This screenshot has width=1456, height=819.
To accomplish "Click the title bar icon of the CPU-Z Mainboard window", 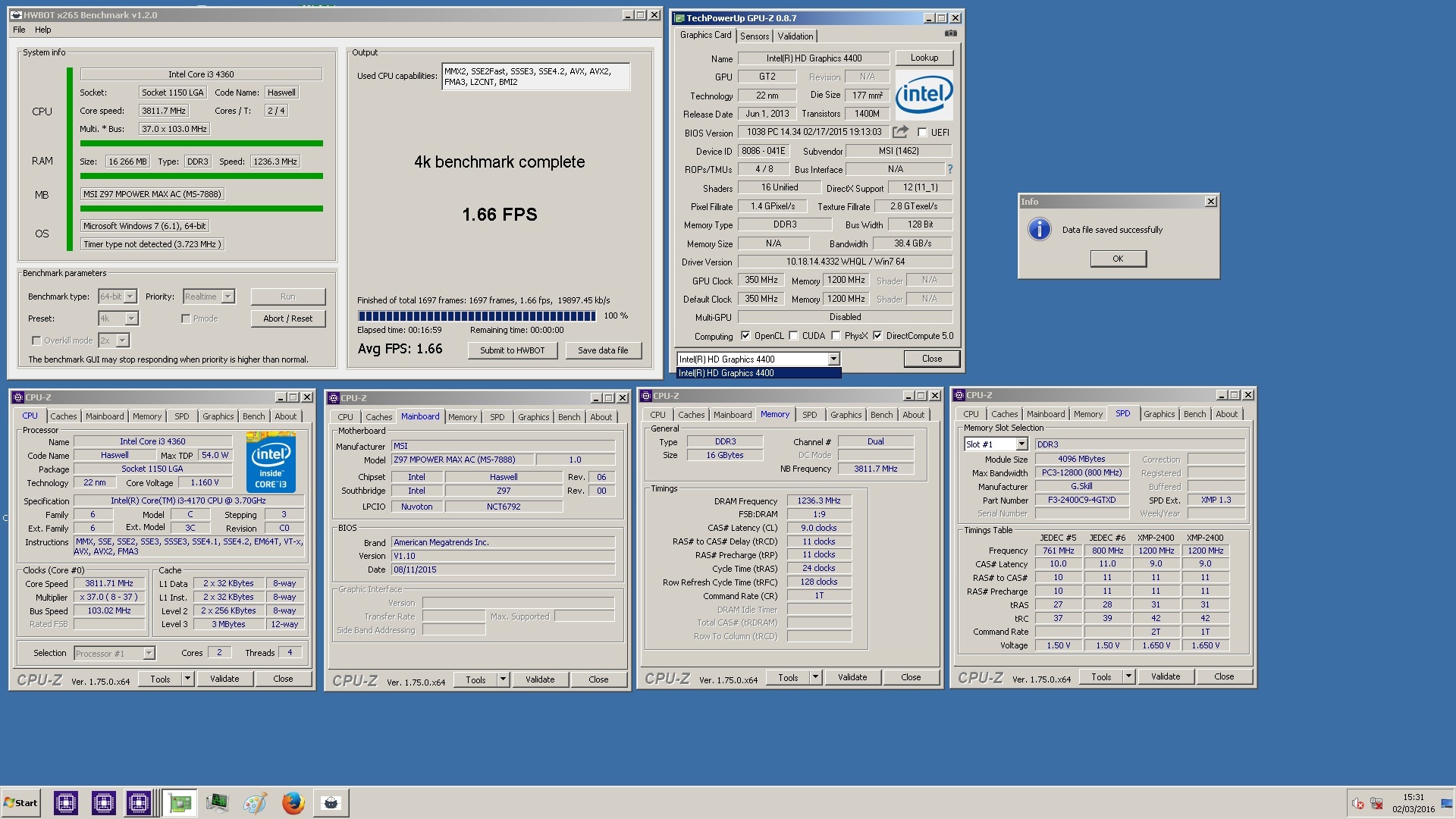I will click(334, 398).
